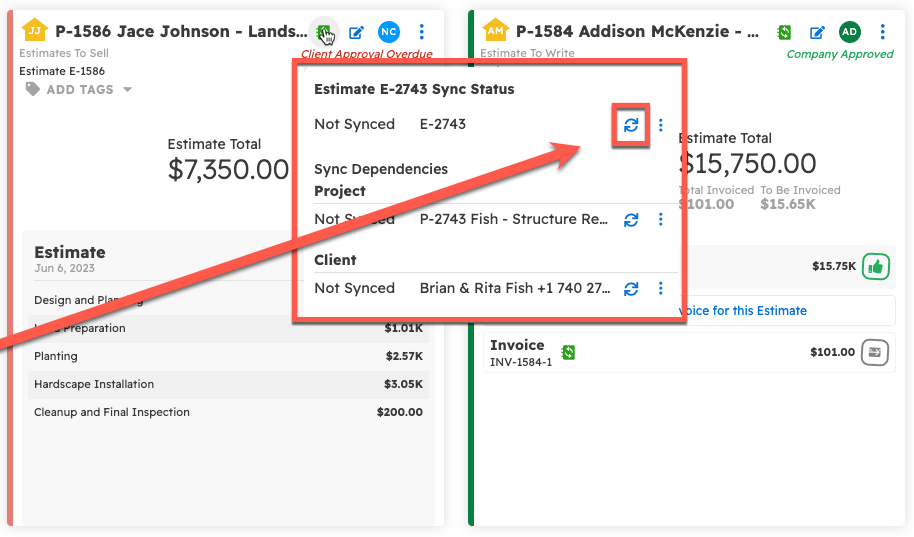Open options for the Brian & Rita Fish client row
The image size is (914, 537).
pyautogui.click(x=660, y=289)
